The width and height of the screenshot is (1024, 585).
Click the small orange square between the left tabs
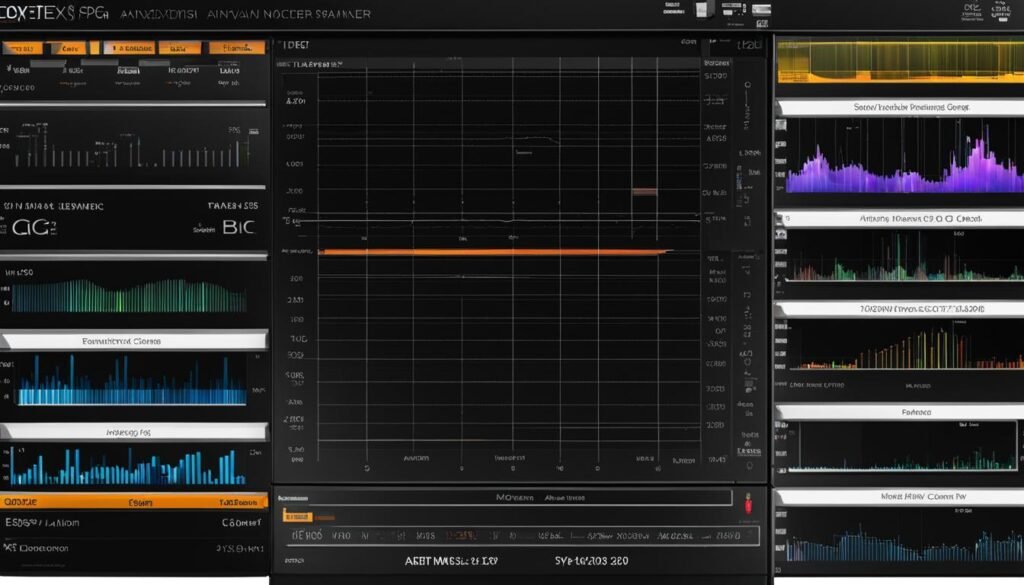point(95,48)
